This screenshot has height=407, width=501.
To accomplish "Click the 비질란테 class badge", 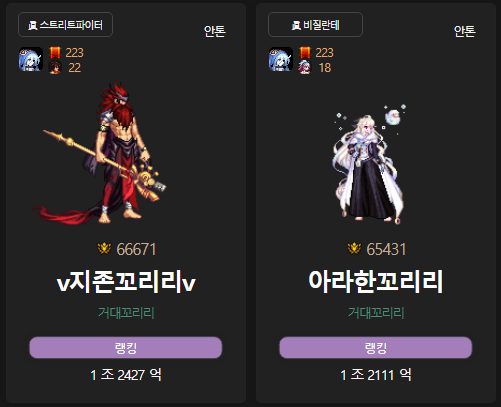I will click(x=315, y=25).
